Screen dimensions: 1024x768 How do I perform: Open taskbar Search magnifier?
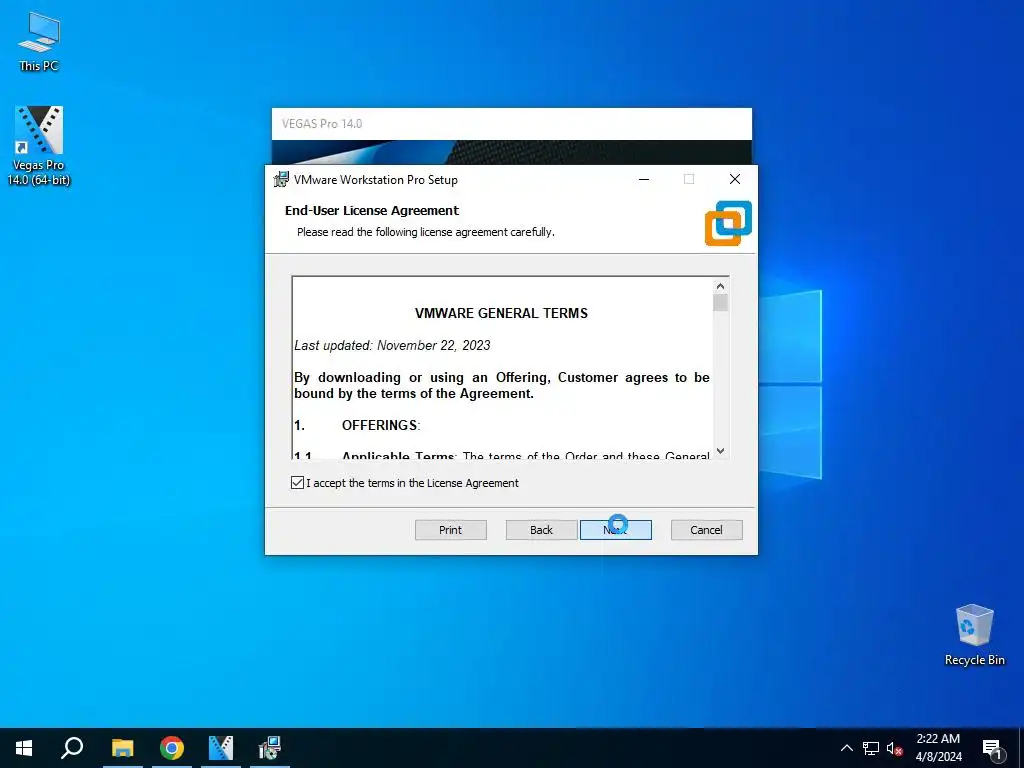click(72, 748)
